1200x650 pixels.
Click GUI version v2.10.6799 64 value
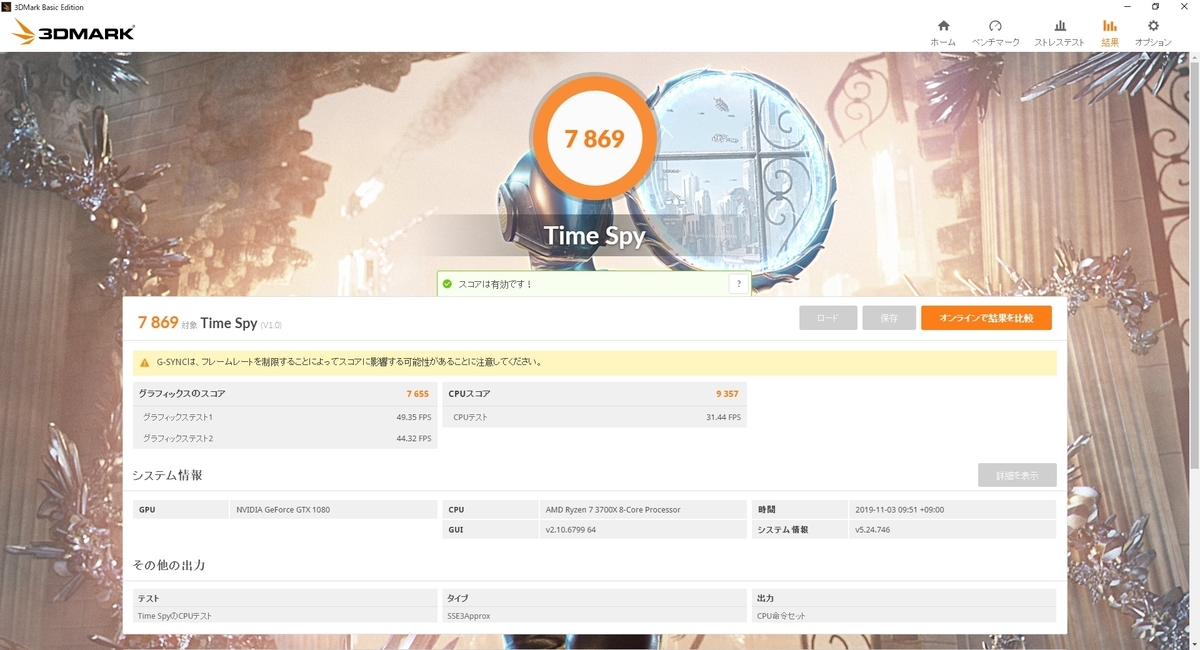click(x=571, y=530)
